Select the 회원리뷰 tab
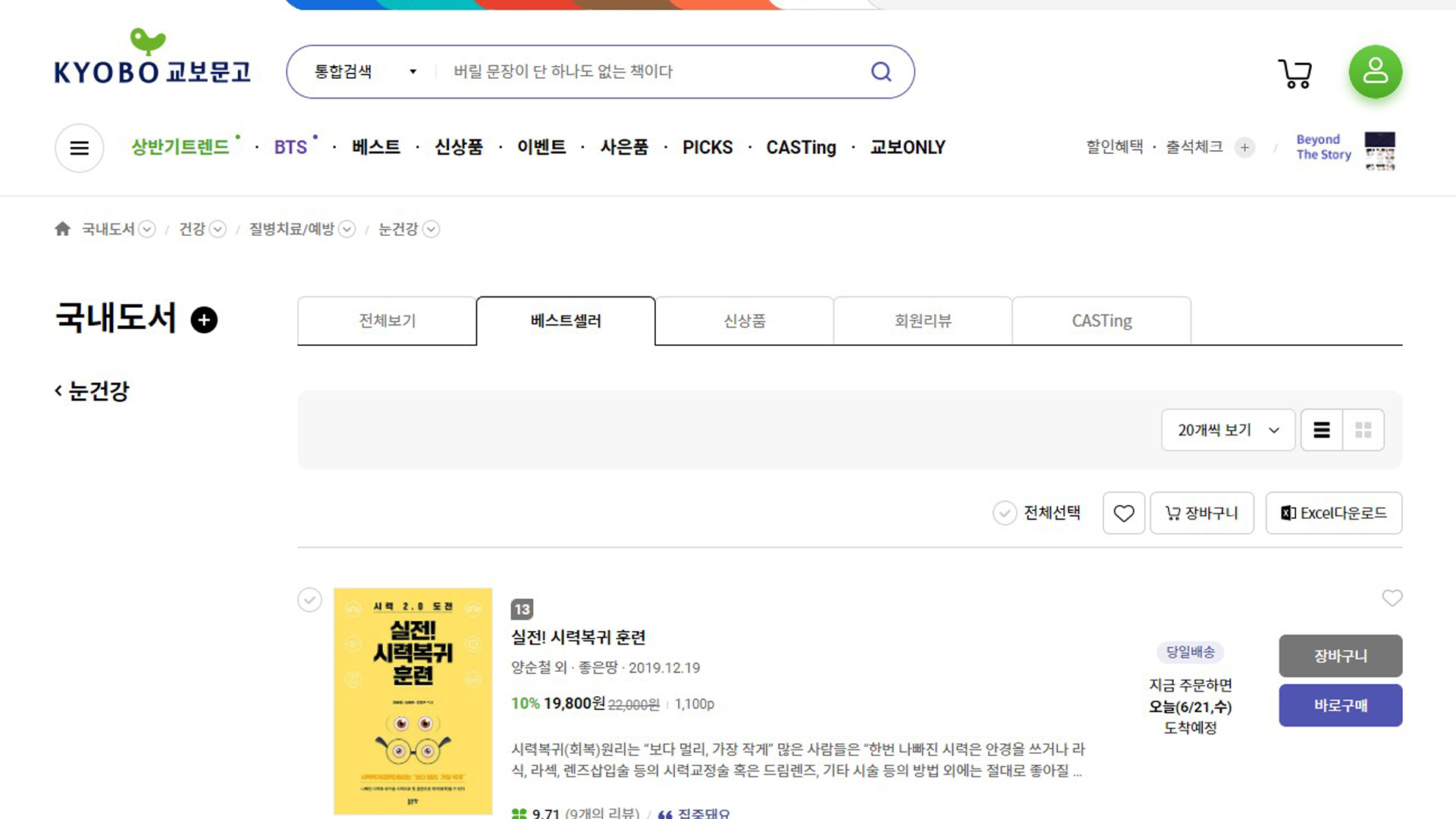Image resolution: width=1456 pixels, height=819 pixels. pos(922,321)
